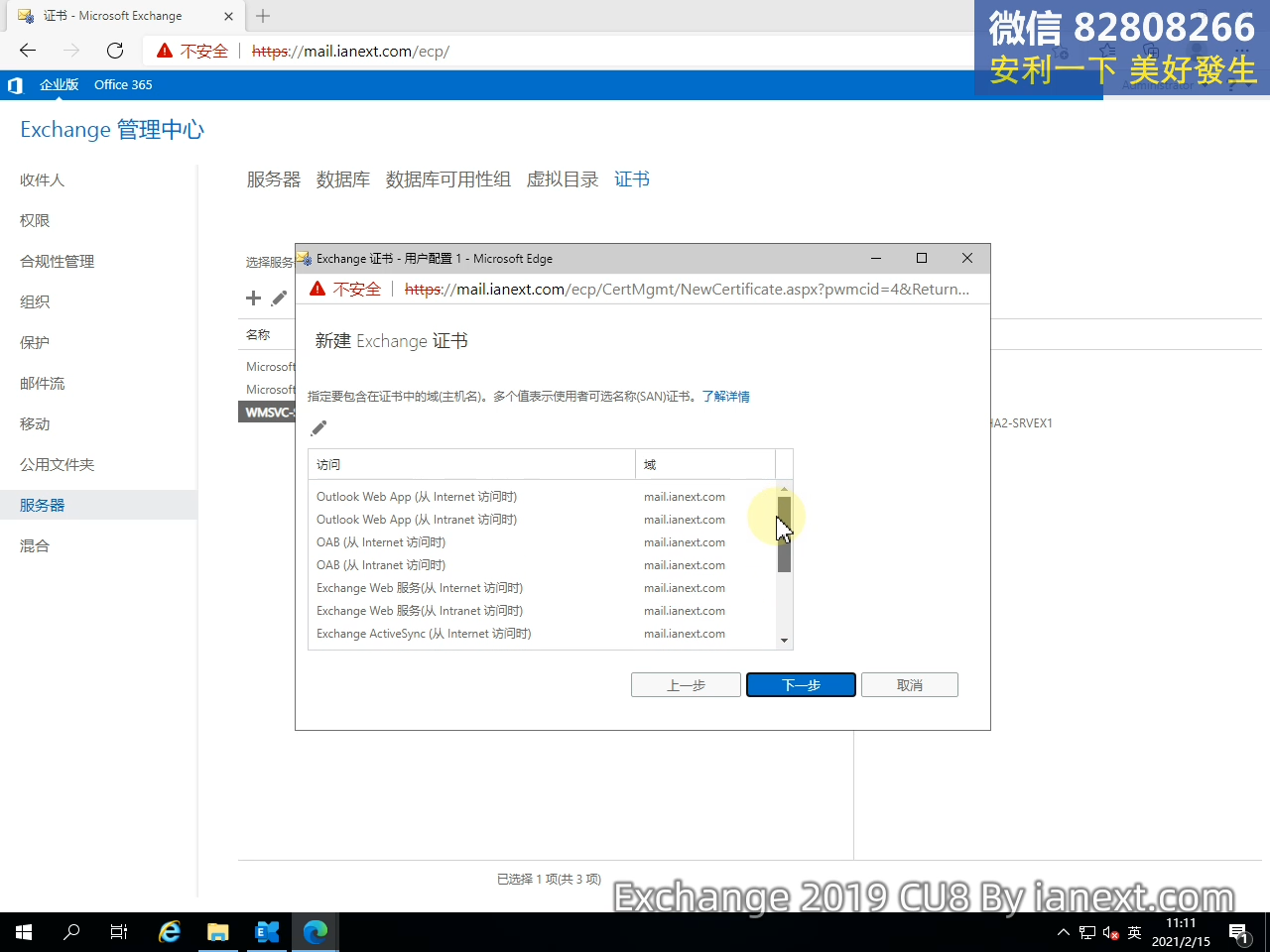This screenshot has width=1270, height=952.
Task: Open taskbar search
Action: click(x=71, y=932)
